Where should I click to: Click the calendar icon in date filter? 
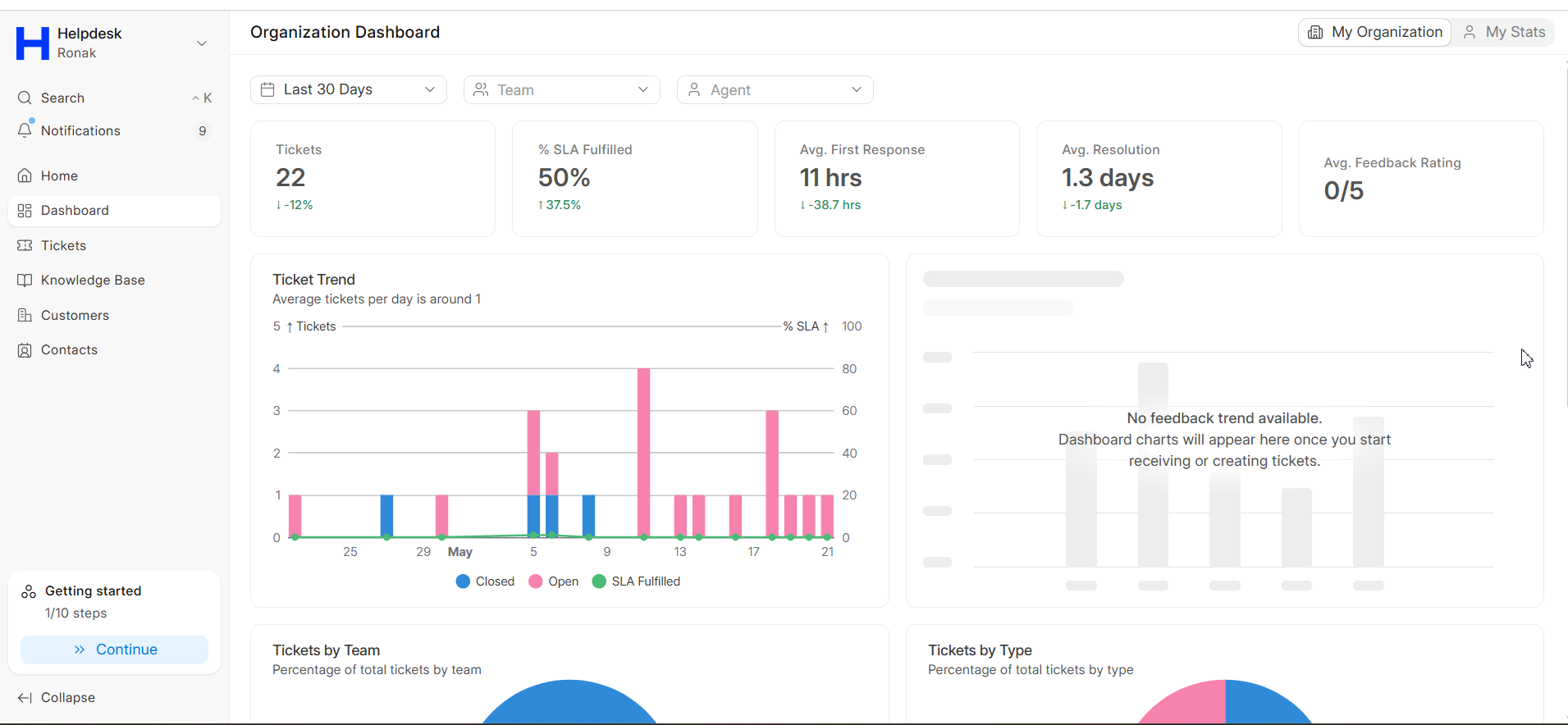tap(267, 89)
